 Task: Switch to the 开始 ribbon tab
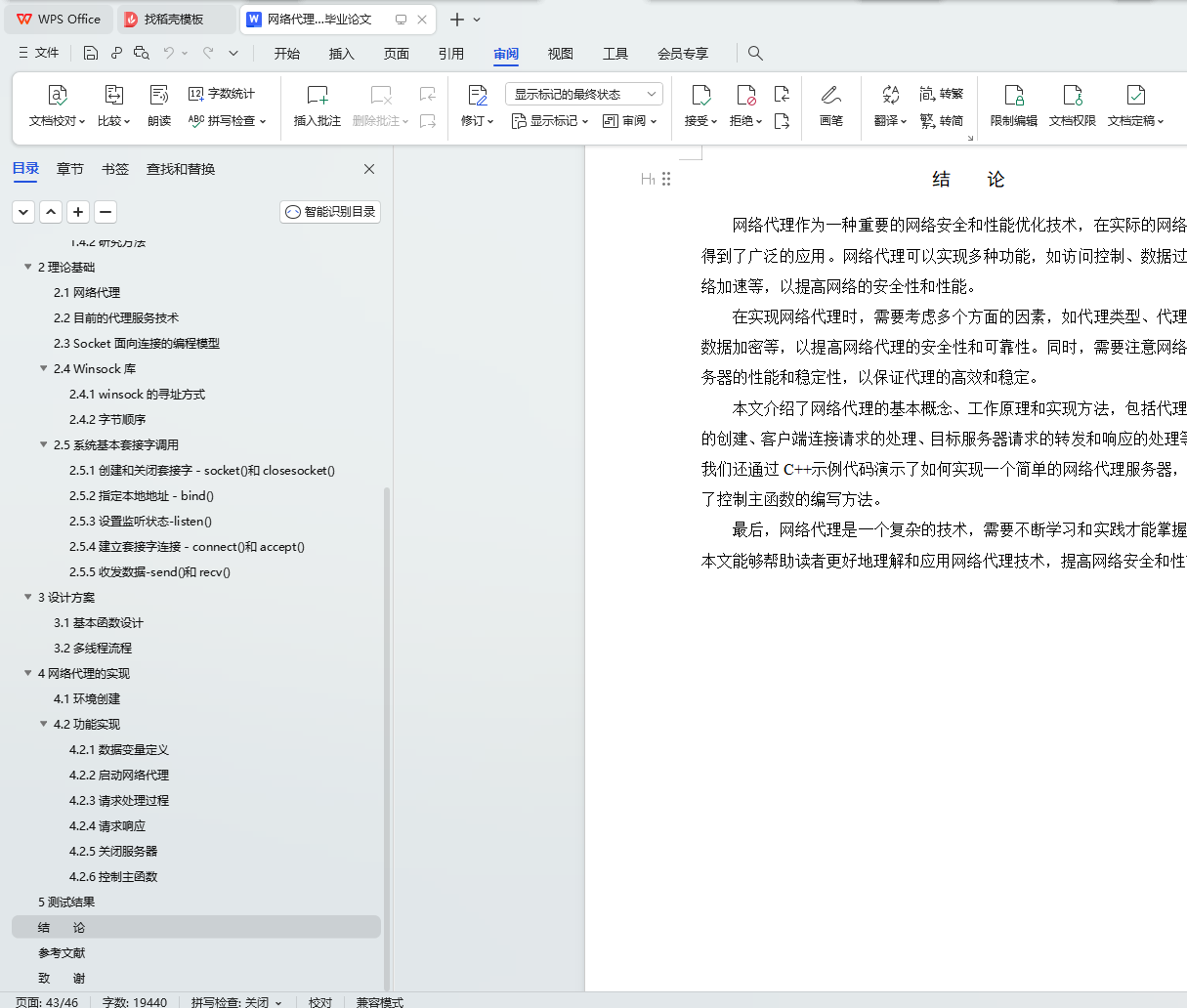tap(287, 54)
